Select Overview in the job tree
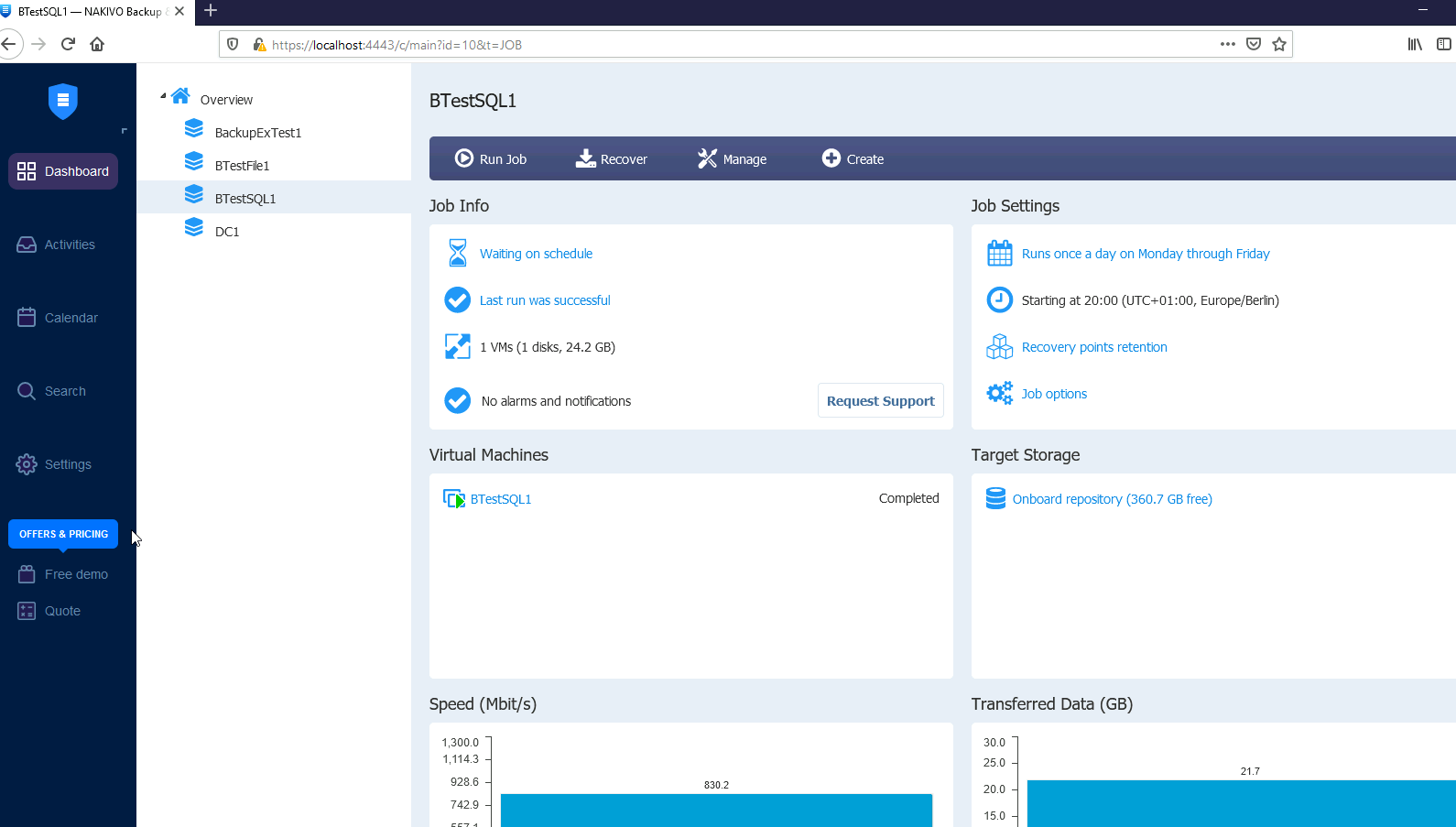Image resolution: width=1456 pixels, height=827 pixels. coord(226,100)
